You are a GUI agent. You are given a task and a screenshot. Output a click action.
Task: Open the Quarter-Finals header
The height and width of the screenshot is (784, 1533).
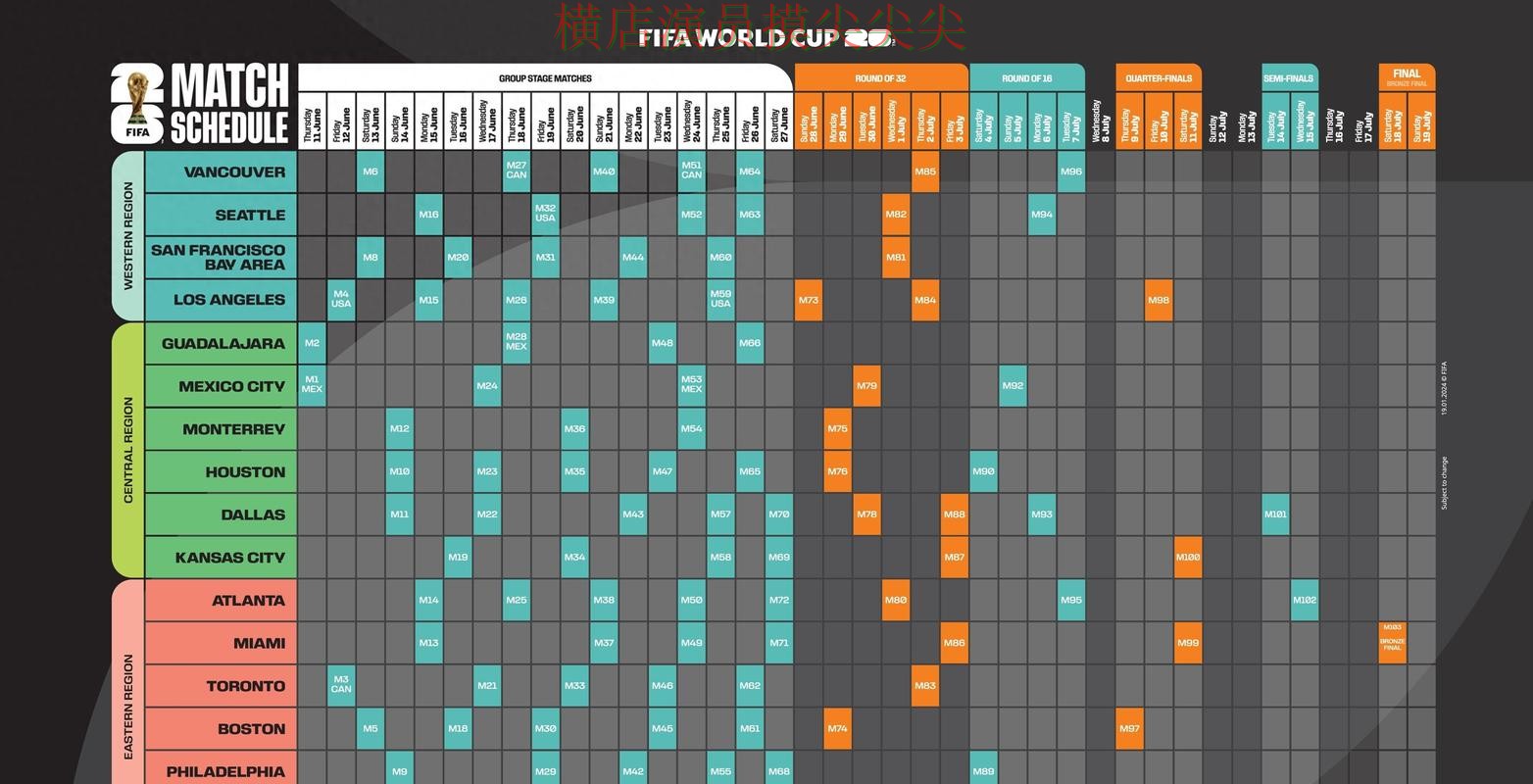coord(1159,78)
